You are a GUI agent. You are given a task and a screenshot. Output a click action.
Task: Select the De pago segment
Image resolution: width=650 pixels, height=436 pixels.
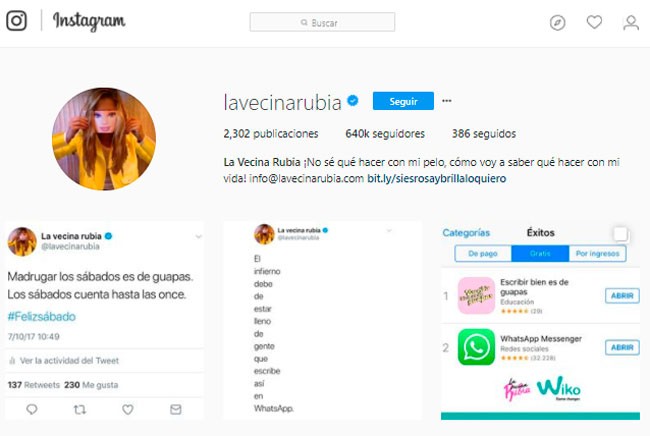(x=483, y=253)
